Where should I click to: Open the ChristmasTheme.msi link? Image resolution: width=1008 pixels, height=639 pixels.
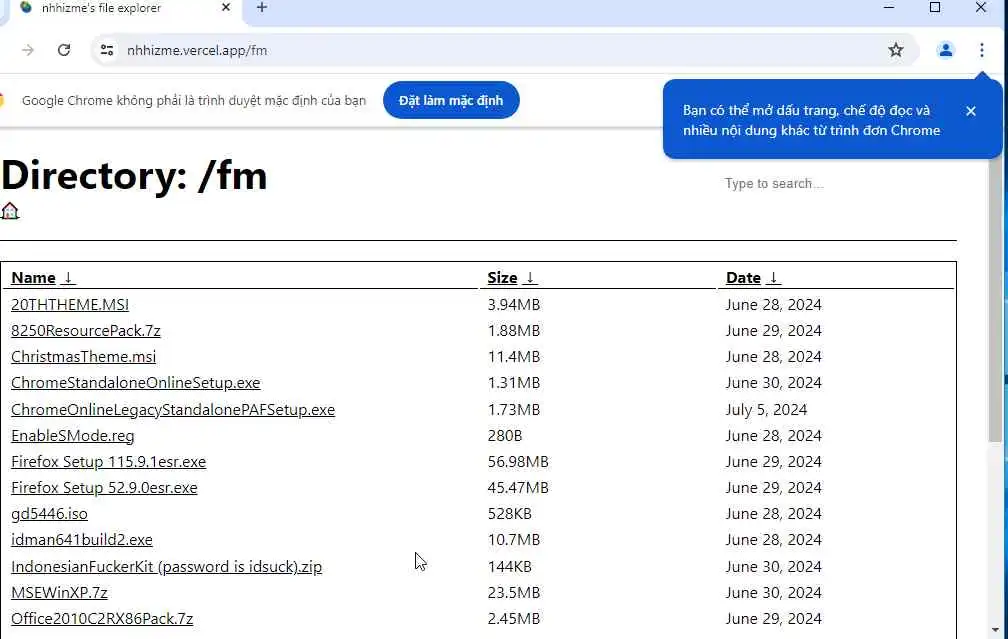(x=84, y=357)
